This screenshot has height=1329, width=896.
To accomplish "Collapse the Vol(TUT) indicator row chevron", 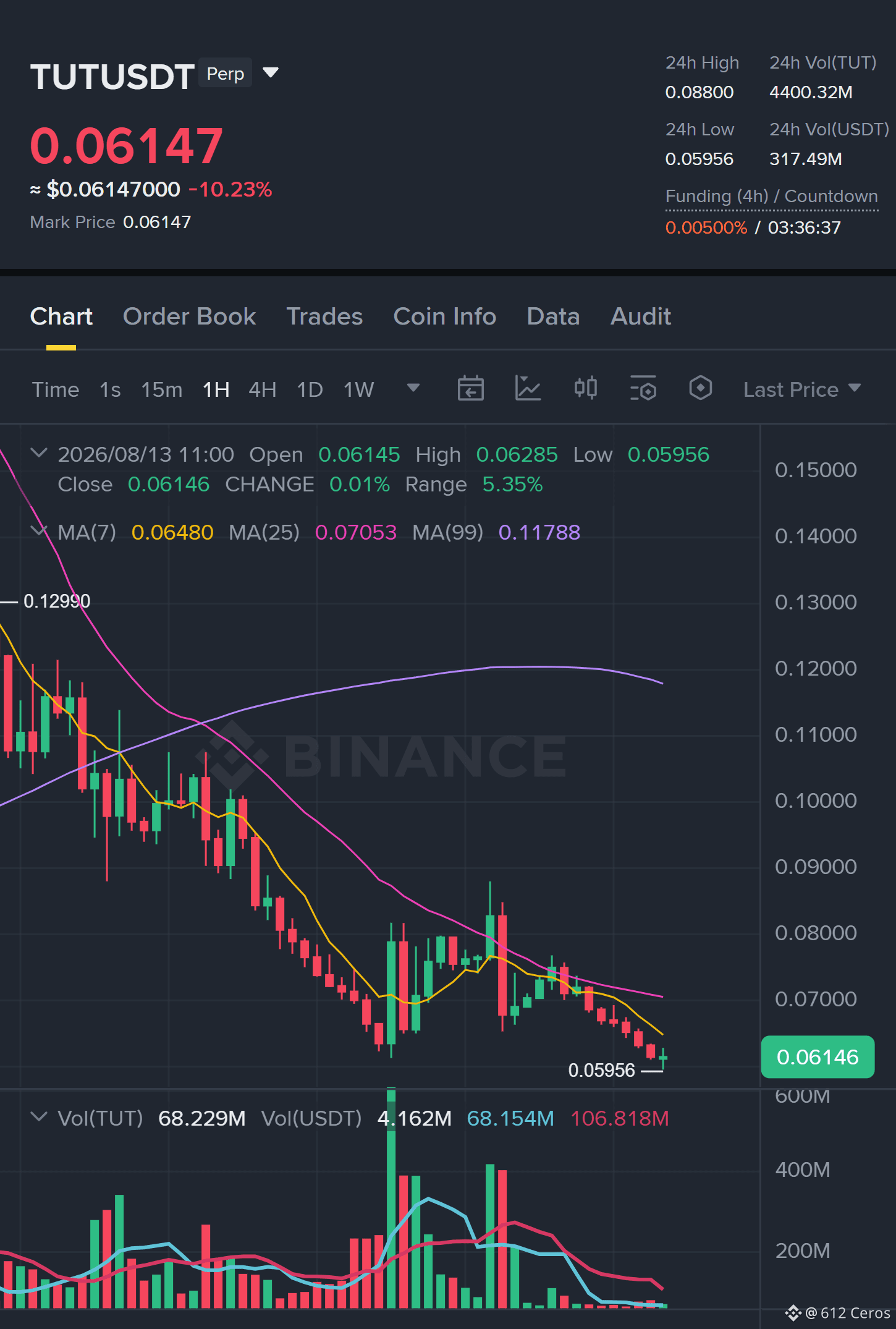I will pyautogui.click(x=39, y=1117).
